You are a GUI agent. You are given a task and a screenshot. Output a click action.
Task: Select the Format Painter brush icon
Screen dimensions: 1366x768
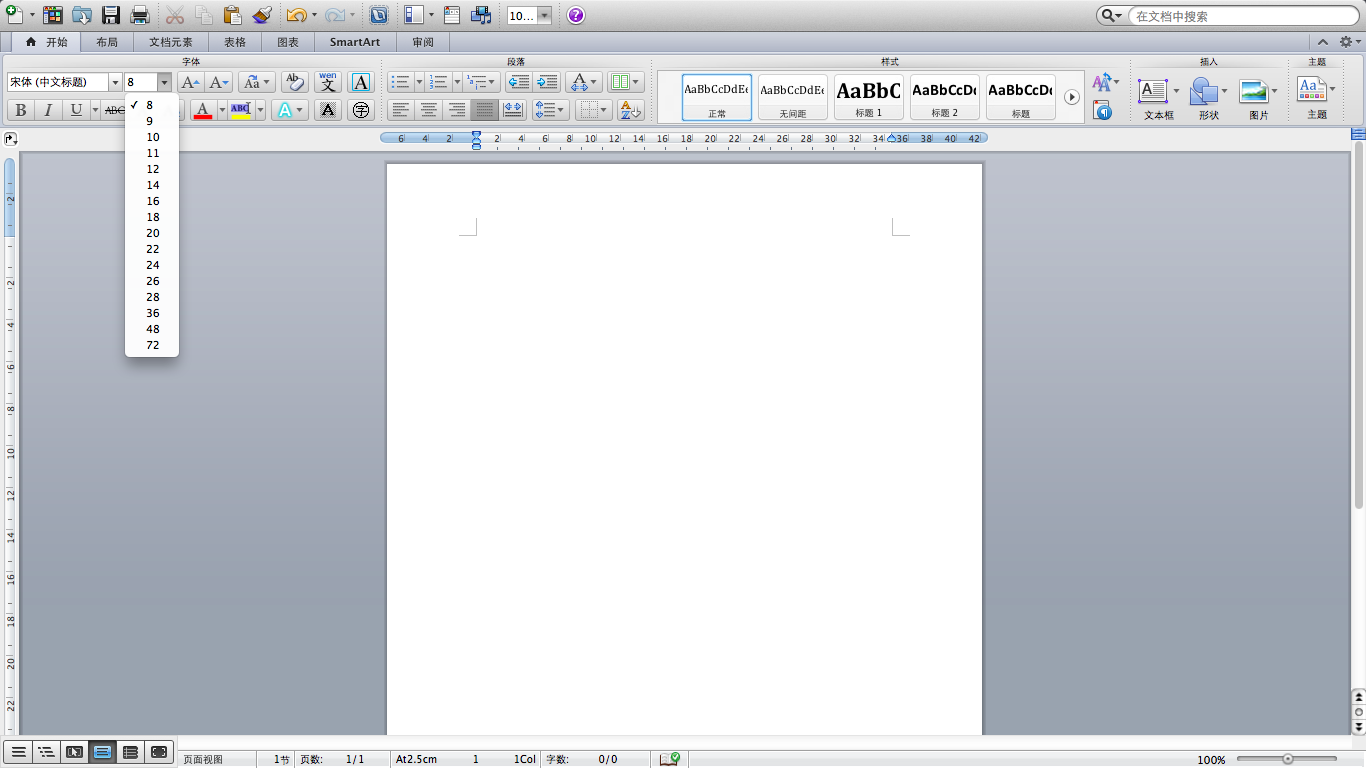(261, 15)
